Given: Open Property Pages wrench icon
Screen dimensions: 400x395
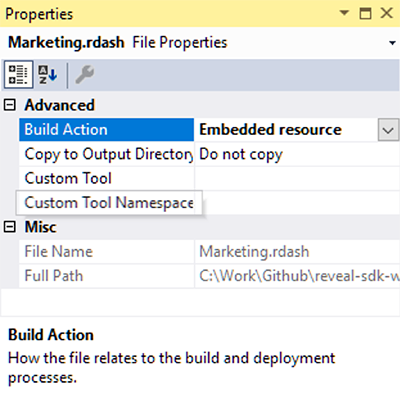Looking at the screenshot, I should (x=85, y=74).
